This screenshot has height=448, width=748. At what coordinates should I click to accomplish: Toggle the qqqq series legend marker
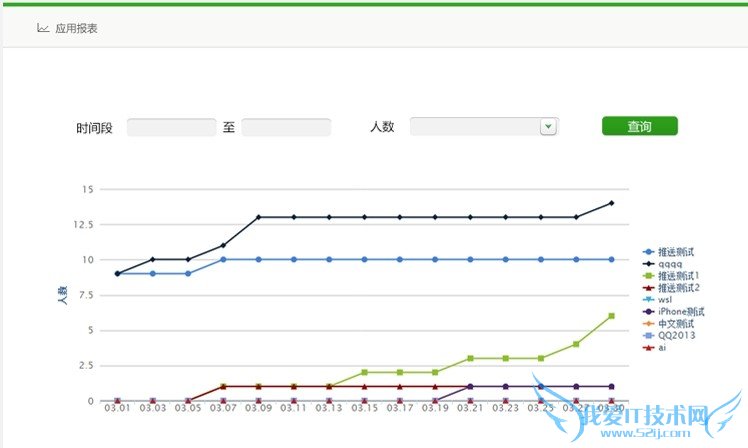648,263
